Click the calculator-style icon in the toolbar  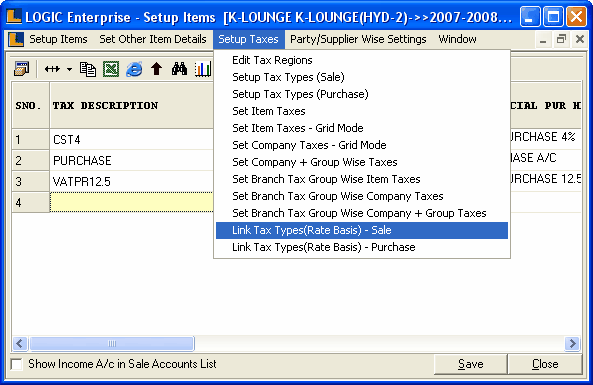[x=22, y=69]
